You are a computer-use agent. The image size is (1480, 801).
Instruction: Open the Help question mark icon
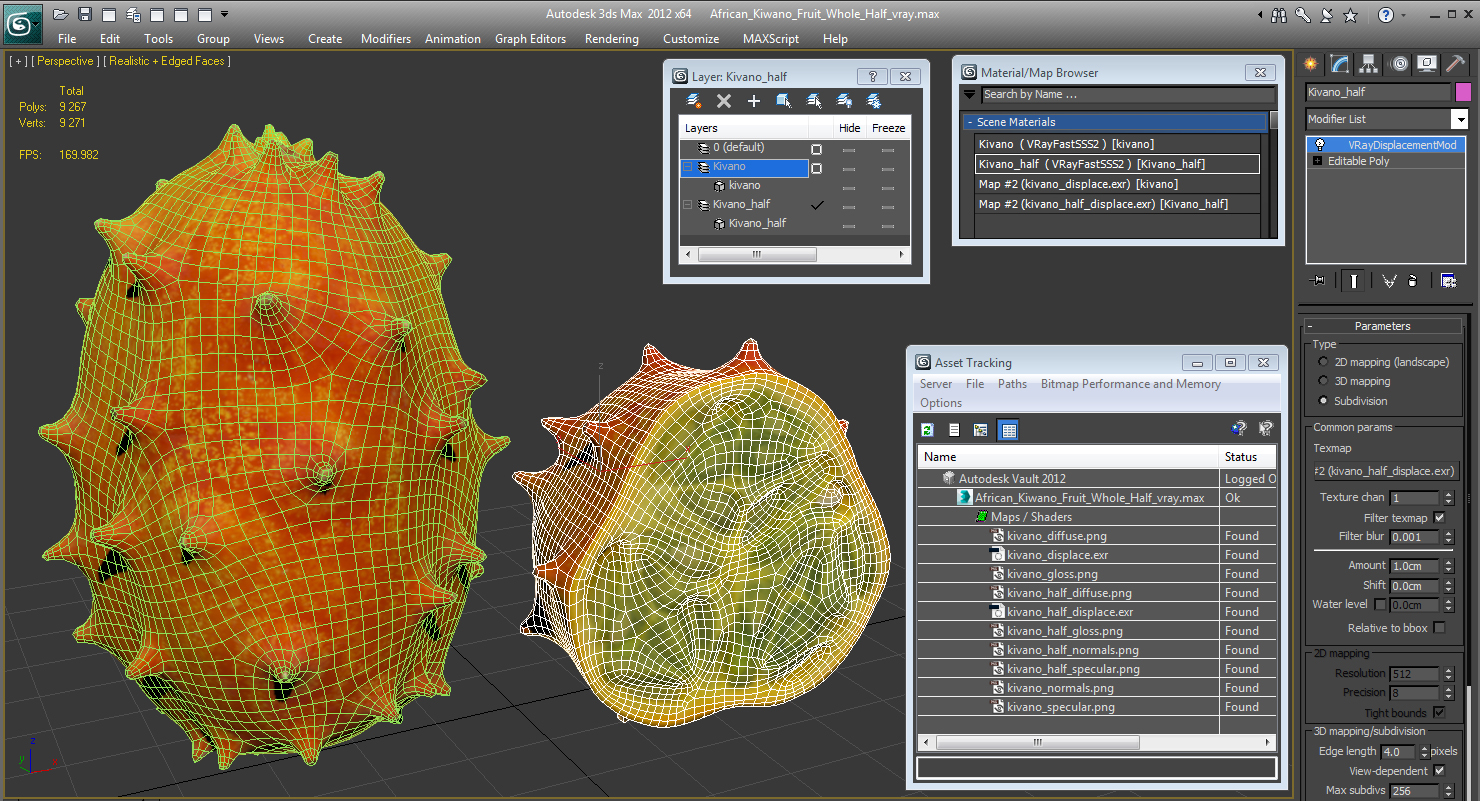(1385, 15)
